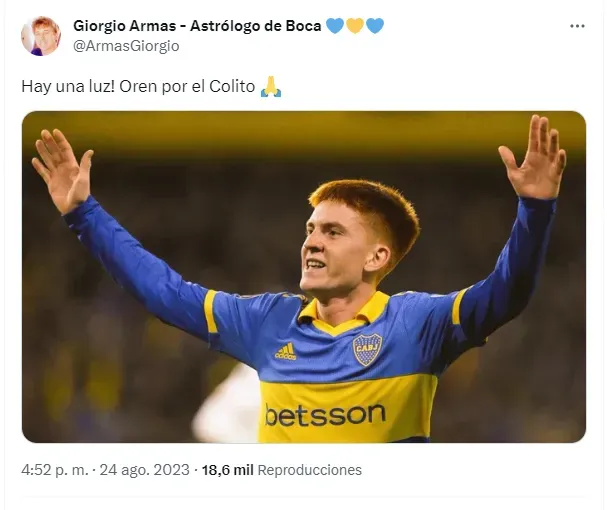607x510 pixels.
Task: Open the tweet's three-dot more options menu
Action: coord(577,26)
